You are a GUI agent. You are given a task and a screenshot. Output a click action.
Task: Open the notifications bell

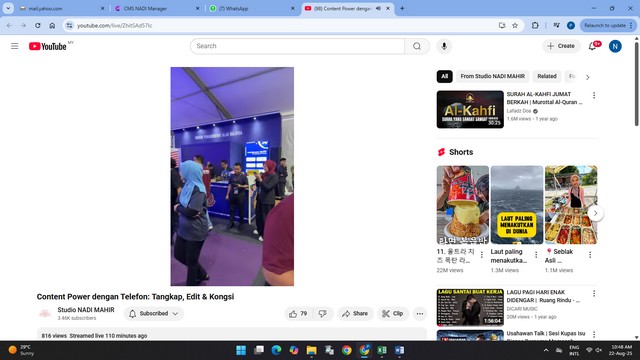(592, 46)
